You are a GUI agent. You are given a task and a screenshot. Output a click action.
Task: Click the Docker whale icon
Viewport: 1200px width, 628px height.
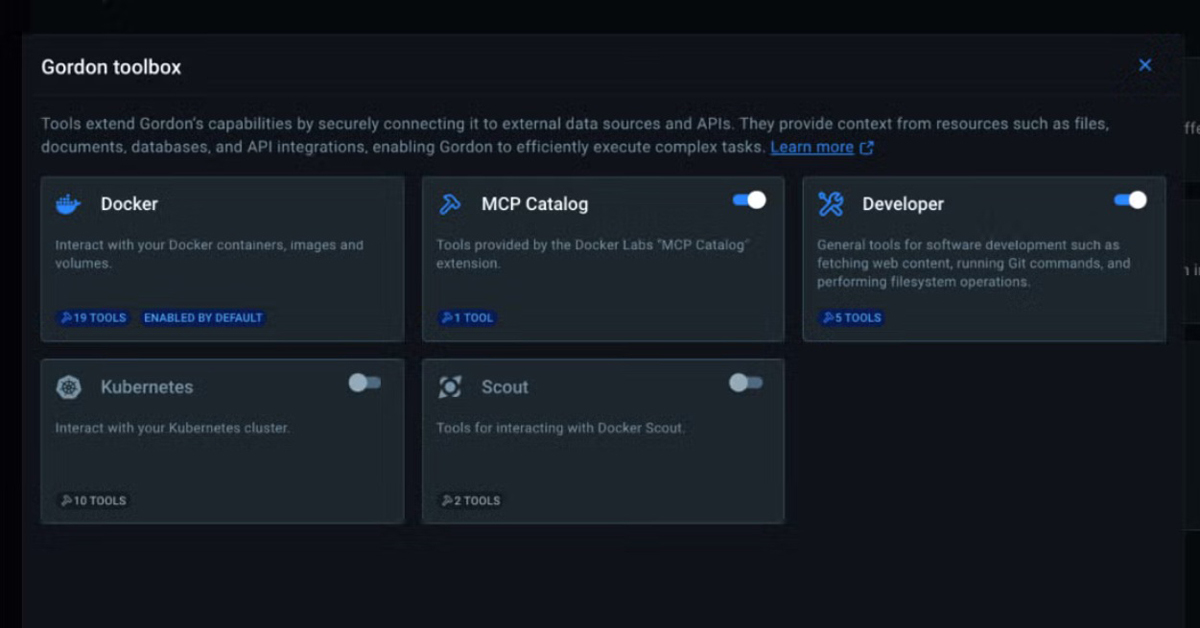(x=68, y=204)
